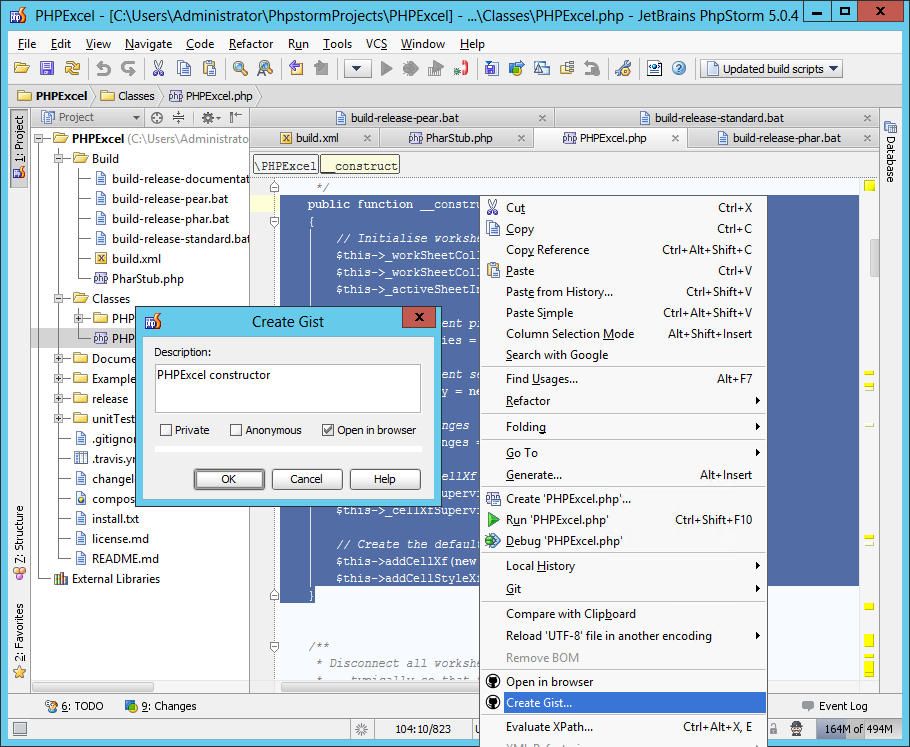Collapse the PHPExcel project root node
910x747 pixels.
[x=39, y=139]
